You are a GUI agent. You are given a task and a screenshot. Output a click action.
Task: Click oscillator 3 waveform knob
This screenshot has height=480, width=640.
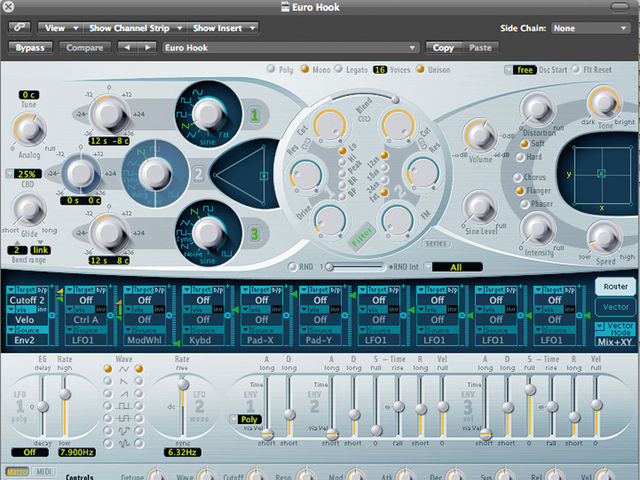(209, 233)
